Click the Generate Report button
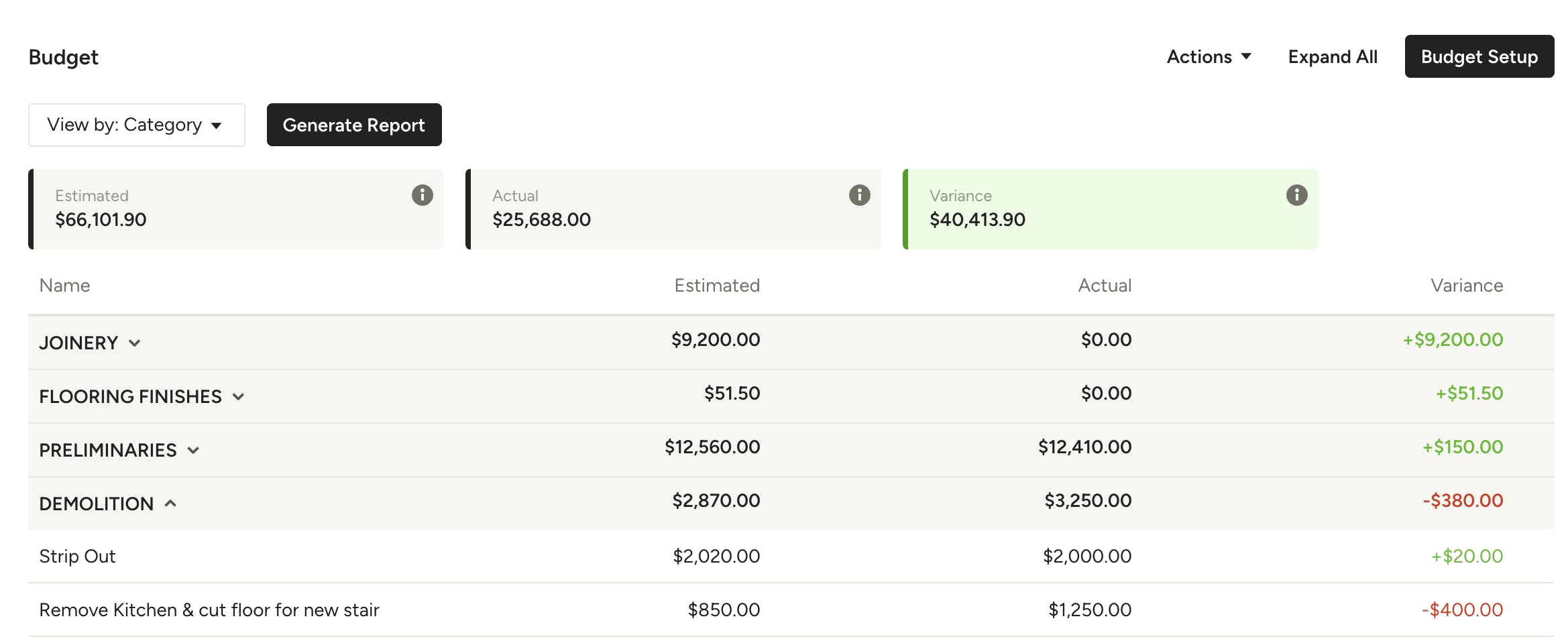The height and width of the screenshot is (637, 1568). [x=354, y=125]
